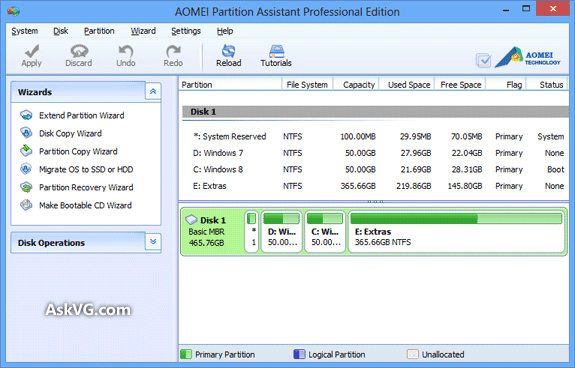This screenshot has width=575, height=368.
Task: Click the Boot status of C: Windows 8
Action: coord(556,169)
